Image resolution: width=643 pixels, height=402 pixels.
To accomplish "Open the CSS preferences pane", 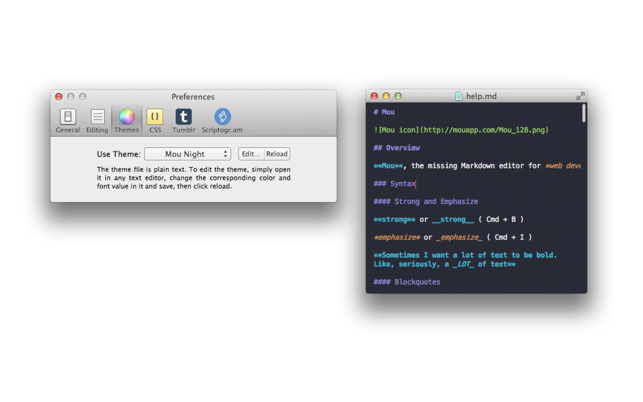I will point(155,121).
